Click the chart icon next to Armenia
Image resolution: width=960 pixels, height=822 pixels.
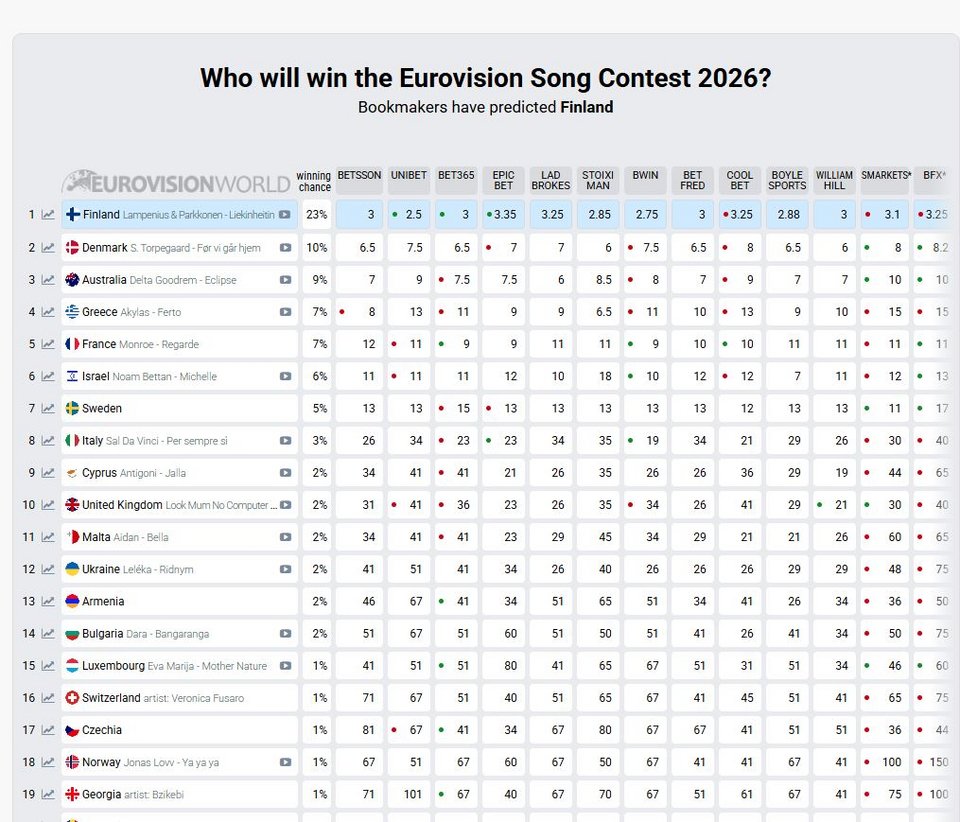[48, 602]
